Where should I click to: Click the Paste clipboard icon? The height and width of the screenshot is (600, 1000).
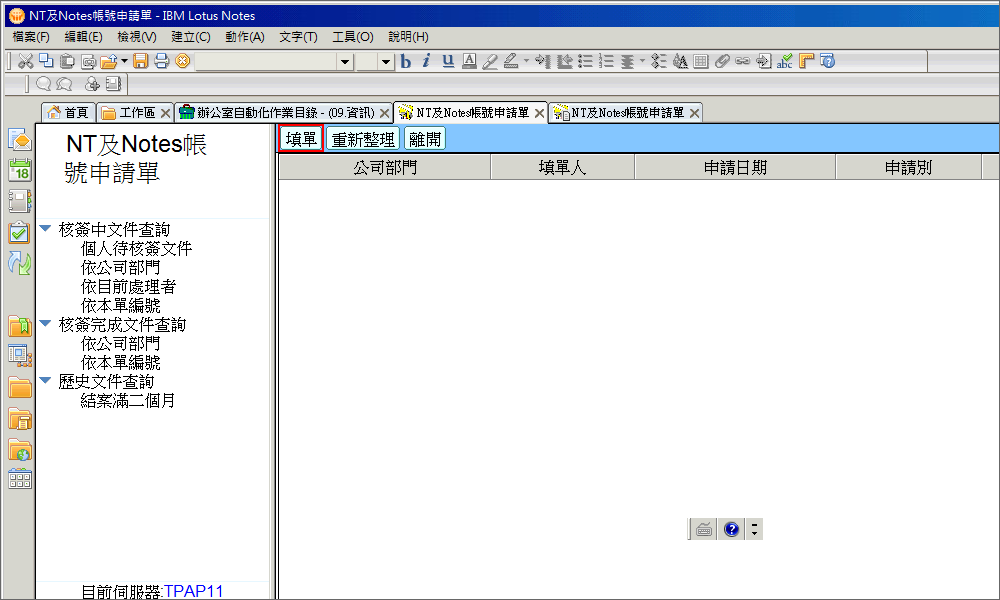pyautogui.click(x=67, y=61)
